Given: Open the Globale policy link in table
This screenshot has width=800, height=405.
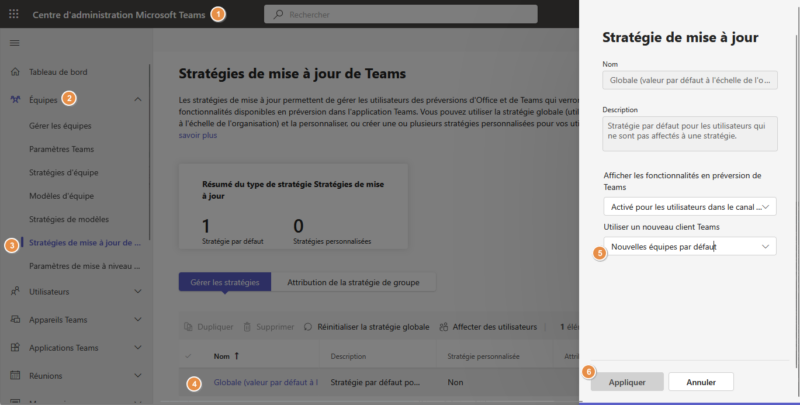Looking at the screenshot, I should (265, 382).
